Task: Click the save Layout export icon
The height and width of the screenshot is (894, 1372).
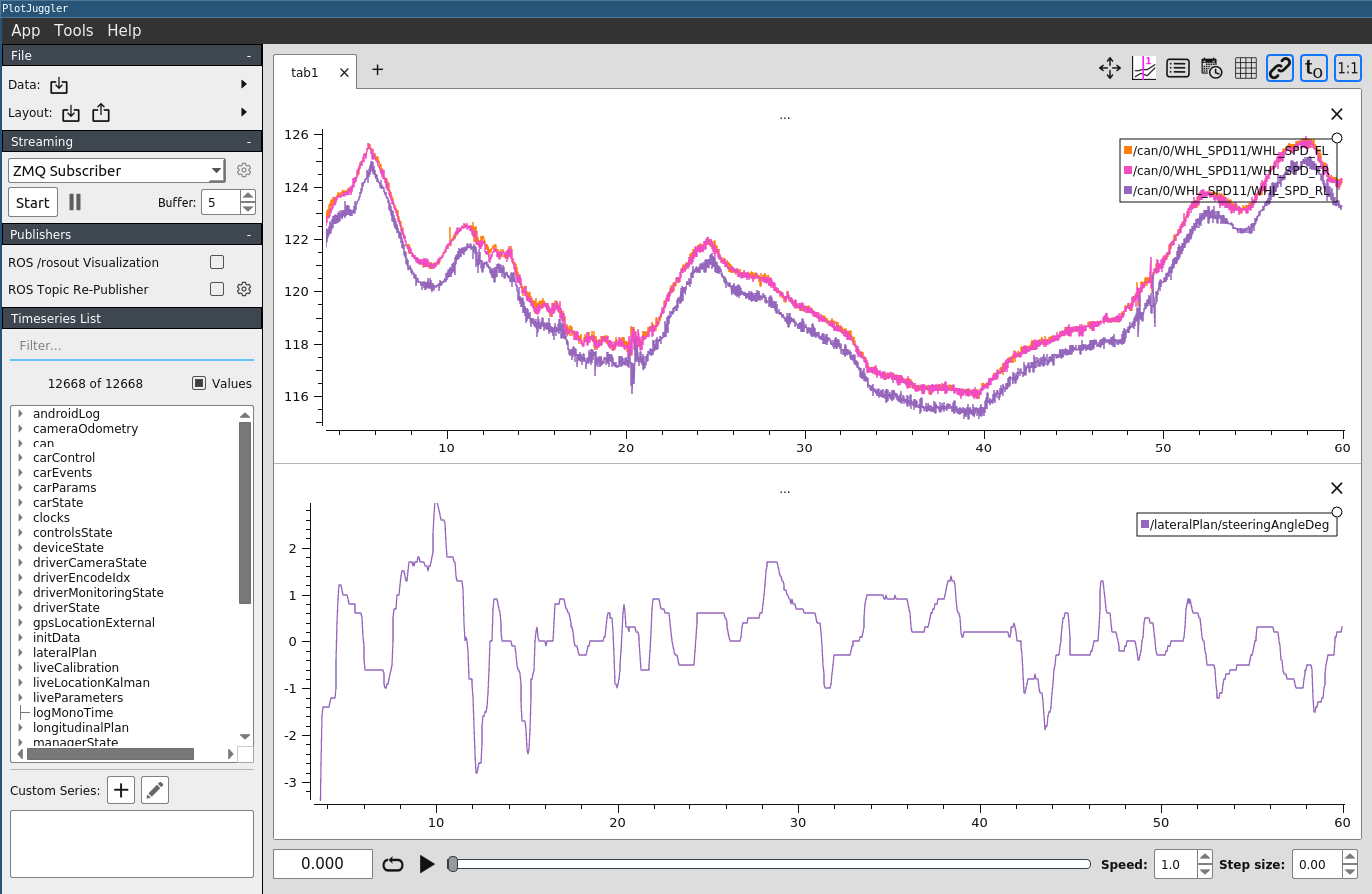Action: coord(101,113)
